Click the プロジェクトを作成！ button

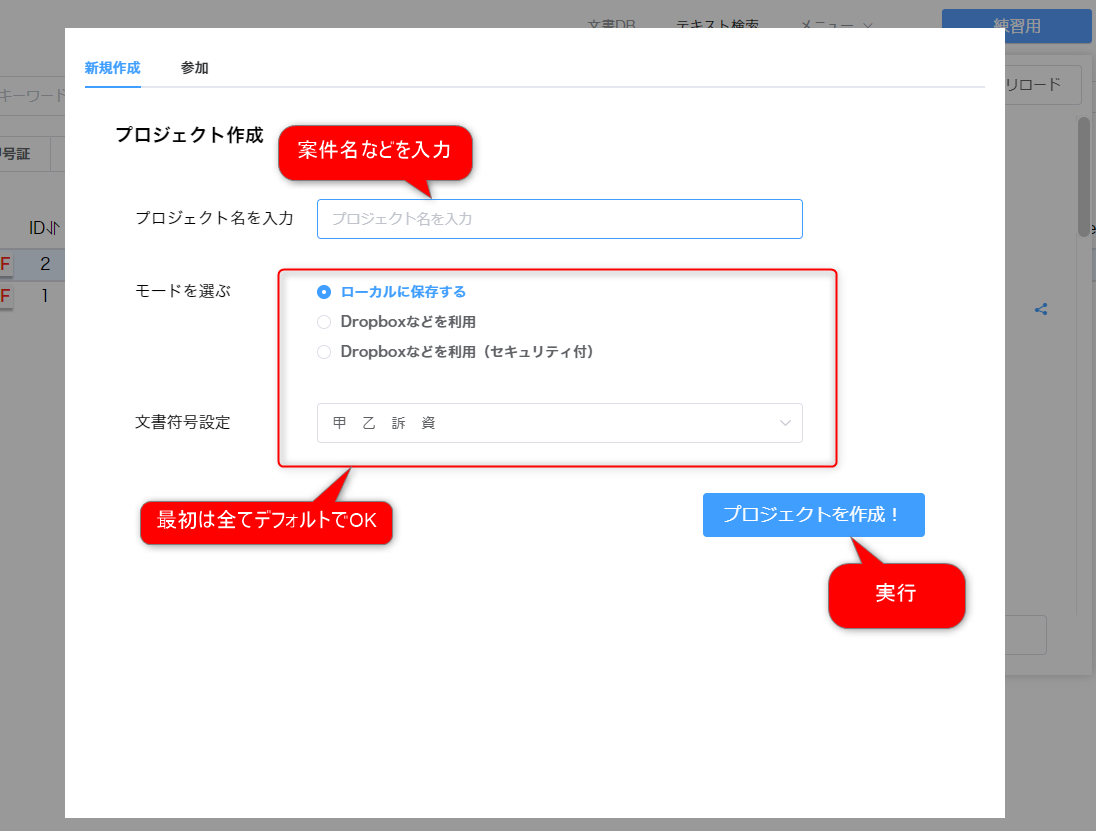[x=813, y=515]
